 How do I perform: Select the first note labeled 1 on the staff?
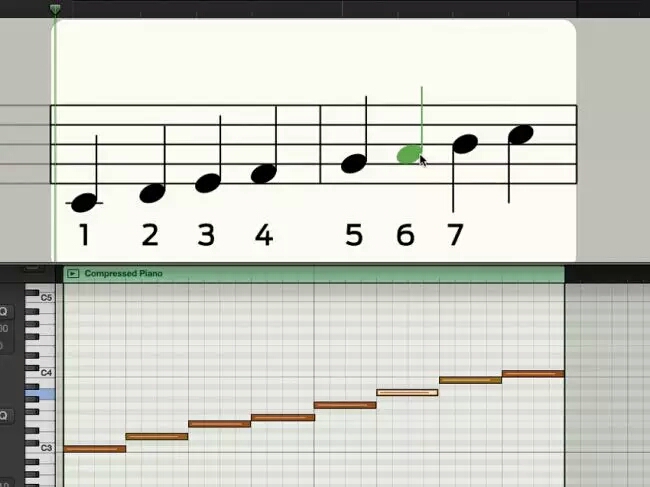tap(84, 203)
